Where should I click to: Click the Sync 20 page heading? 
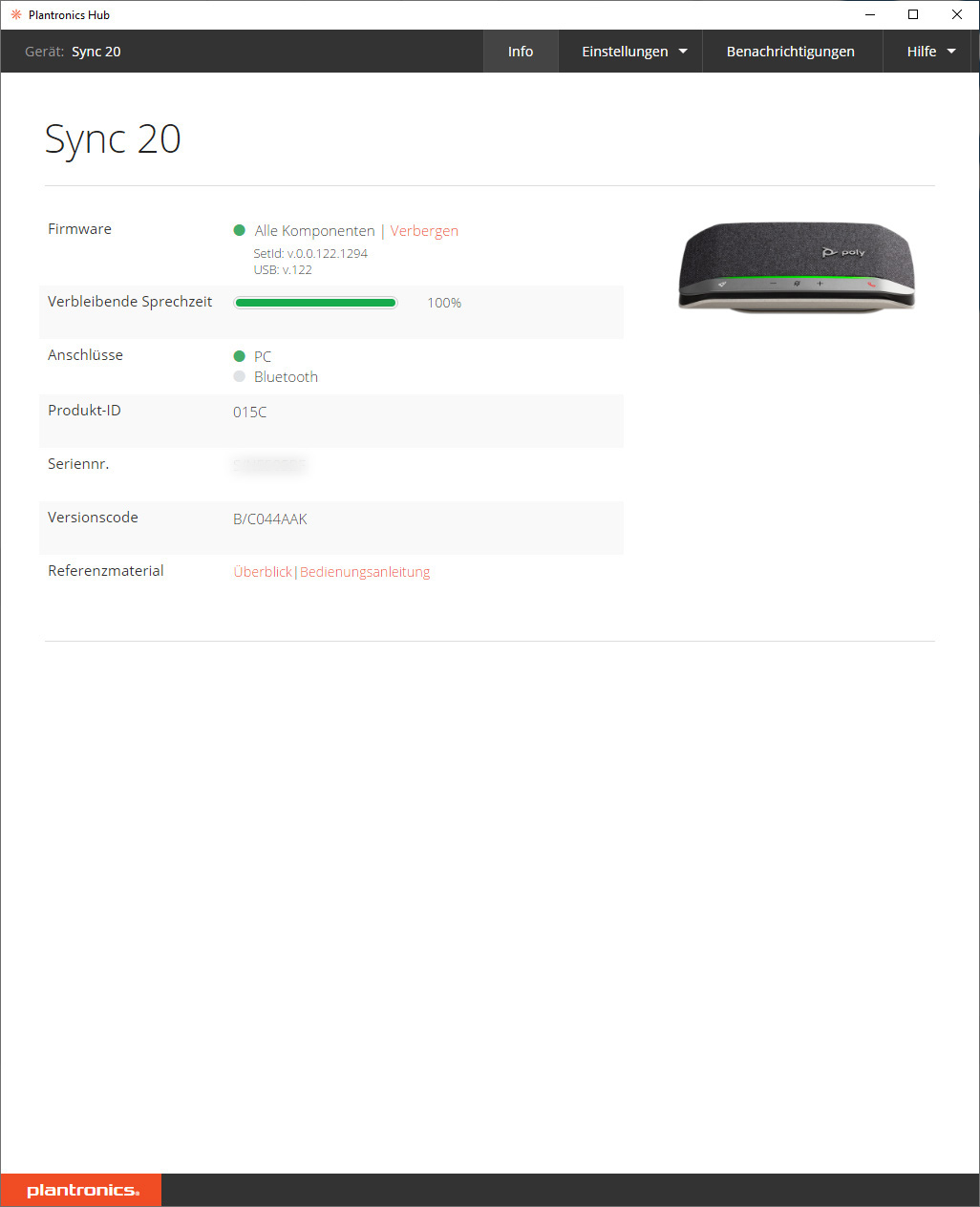click(113, 139)
